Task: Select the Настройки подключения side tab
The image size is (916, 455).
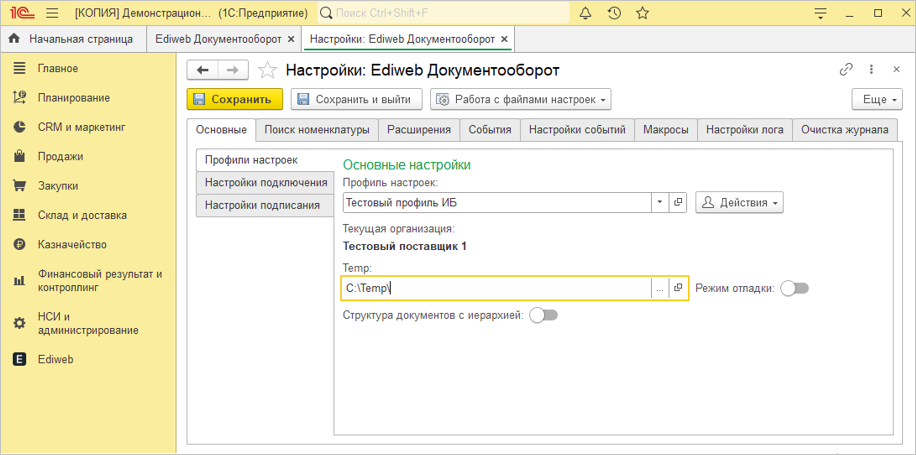Action: coord(265,182)
